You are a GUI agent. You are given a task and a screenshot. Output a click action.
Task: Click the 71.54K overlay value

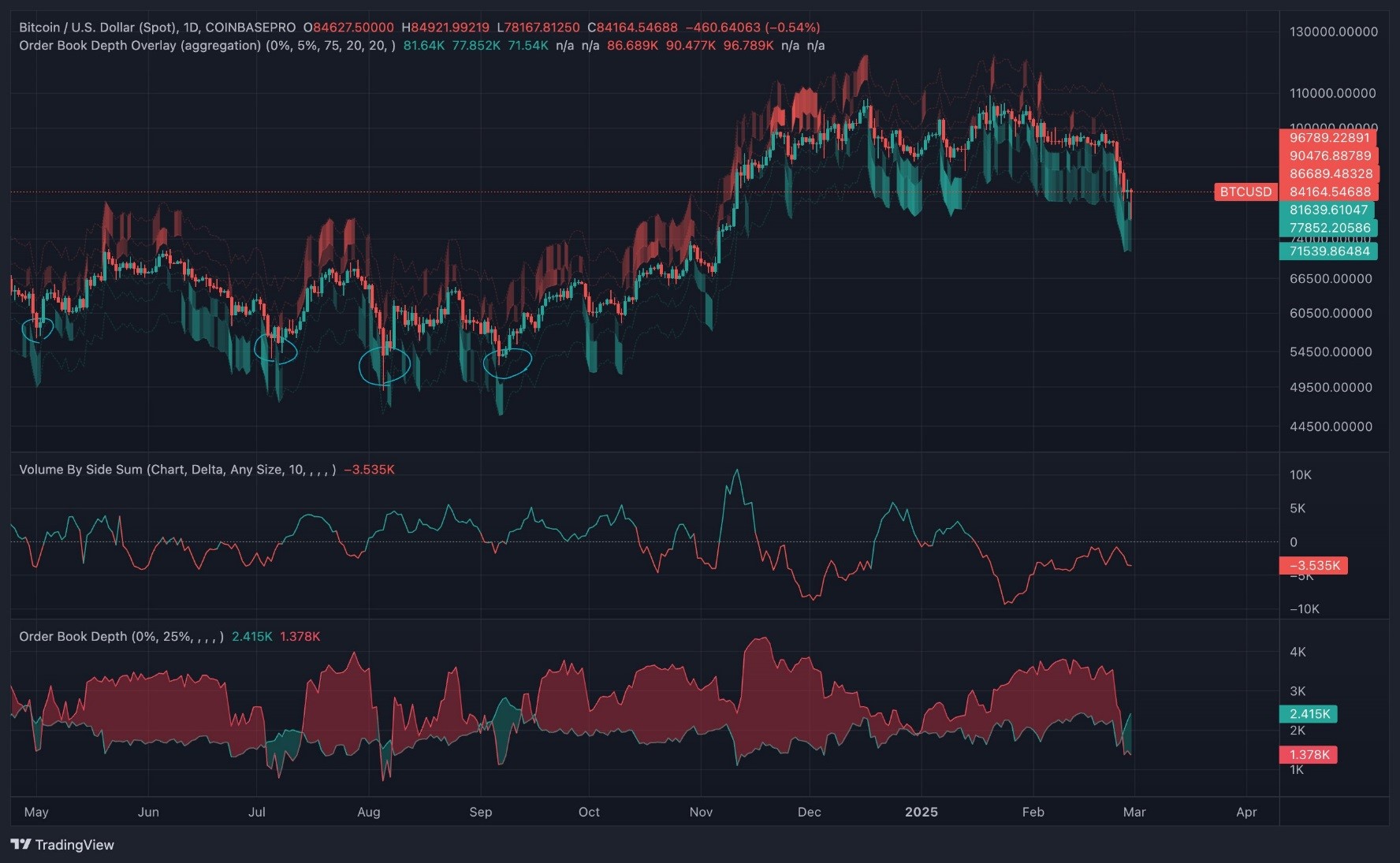[528, 45]
